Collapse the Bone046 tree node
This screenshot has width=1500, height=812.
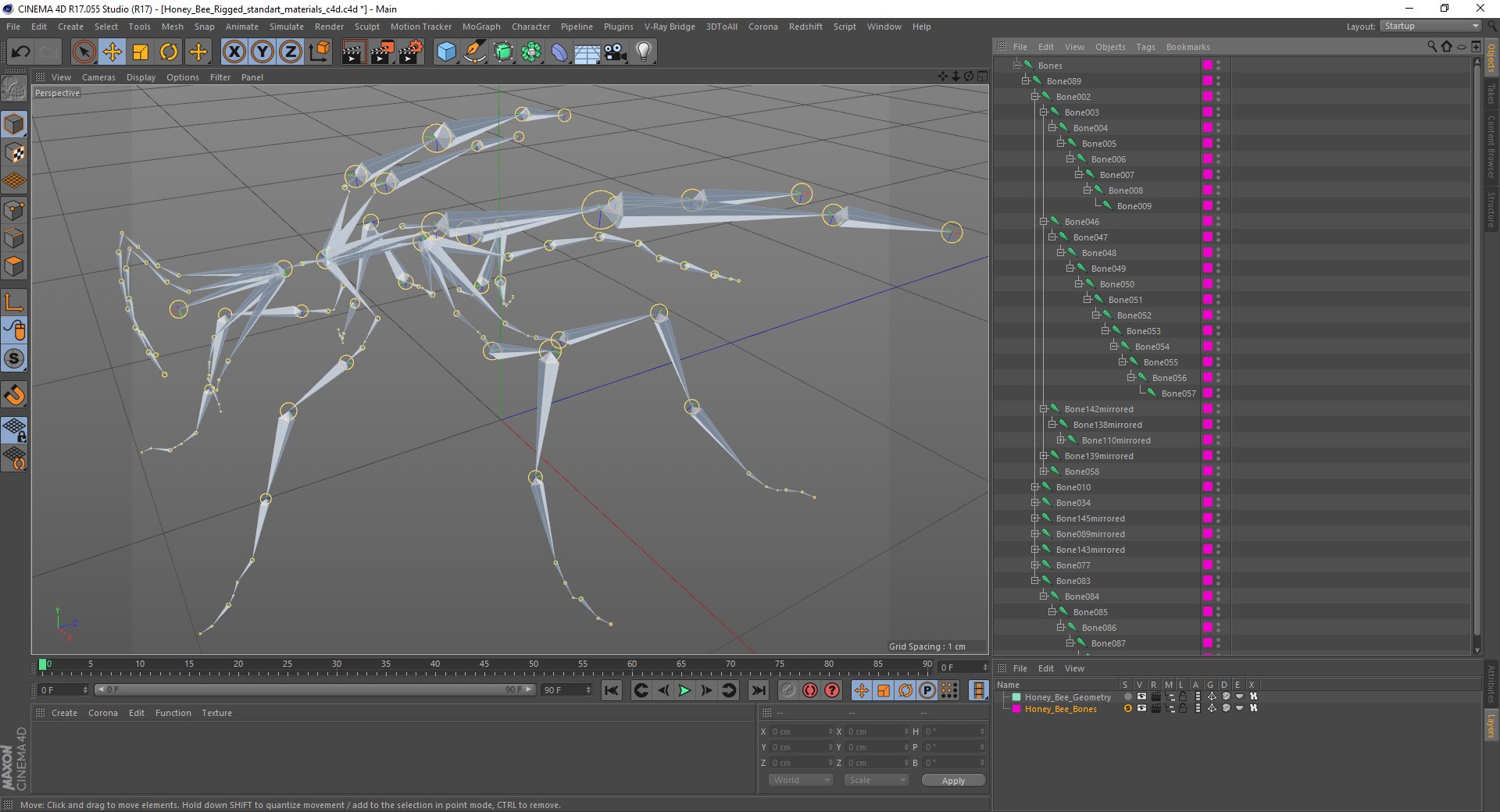1043,221
